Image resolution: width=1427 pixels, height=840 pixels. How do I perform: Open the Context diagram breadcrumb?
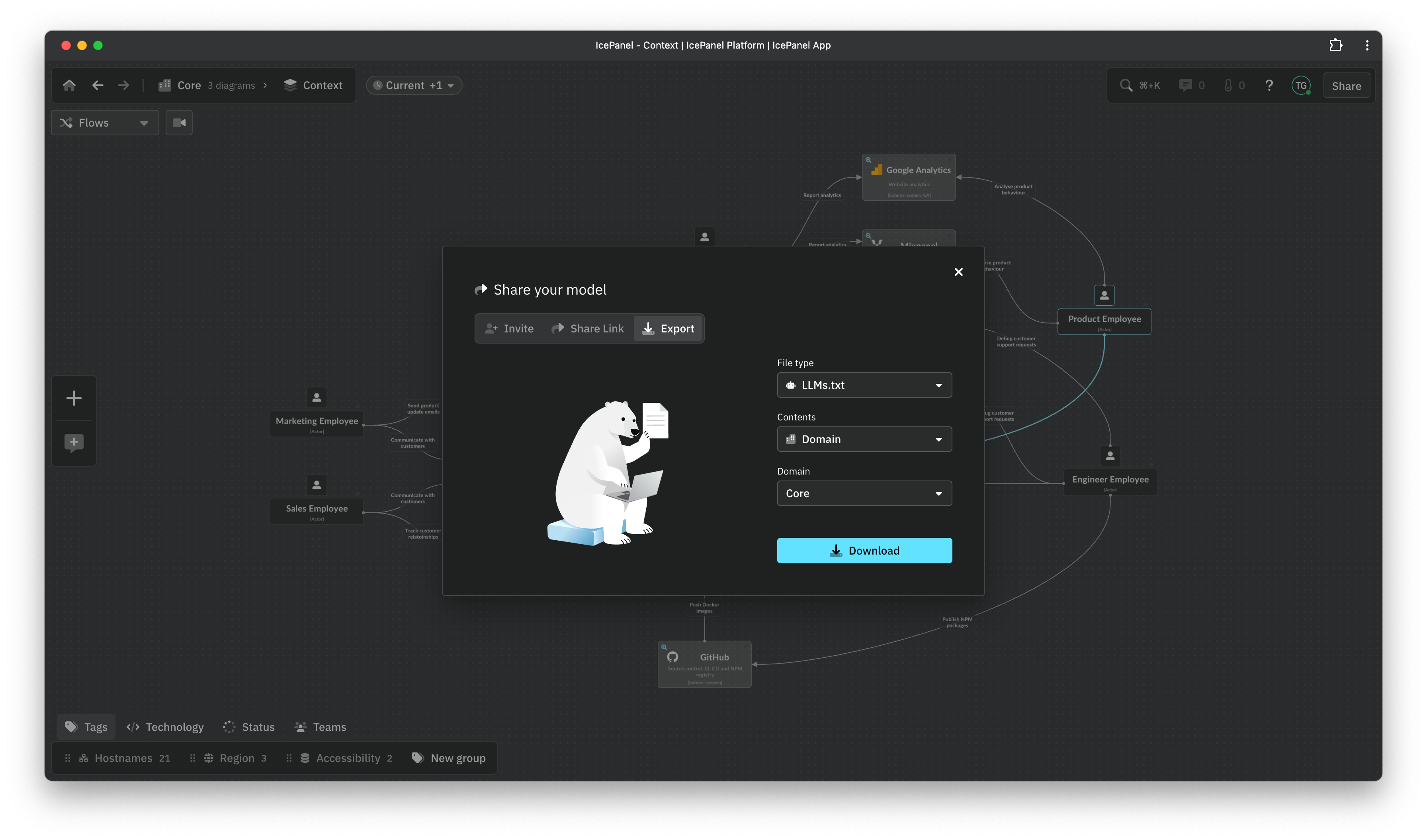pyautogui.click(x=313, y=86)
